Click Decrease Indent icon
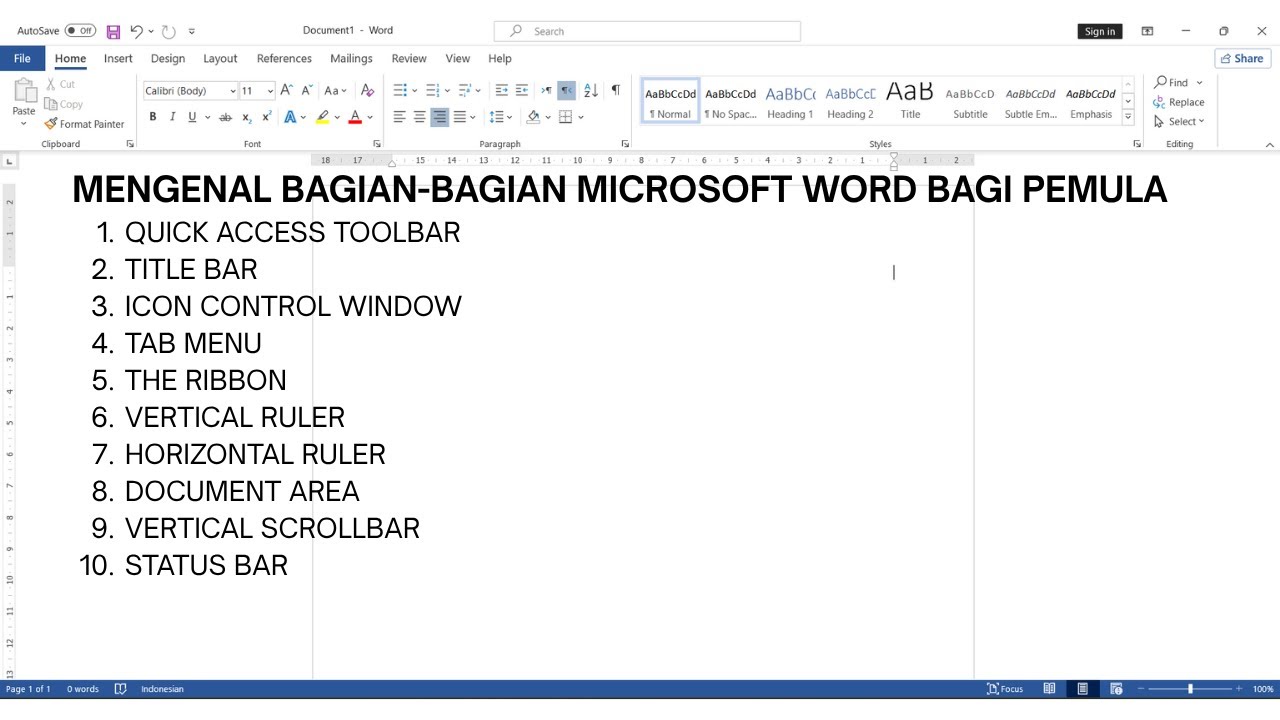1280x720 pixels. (x=502, y=90)
